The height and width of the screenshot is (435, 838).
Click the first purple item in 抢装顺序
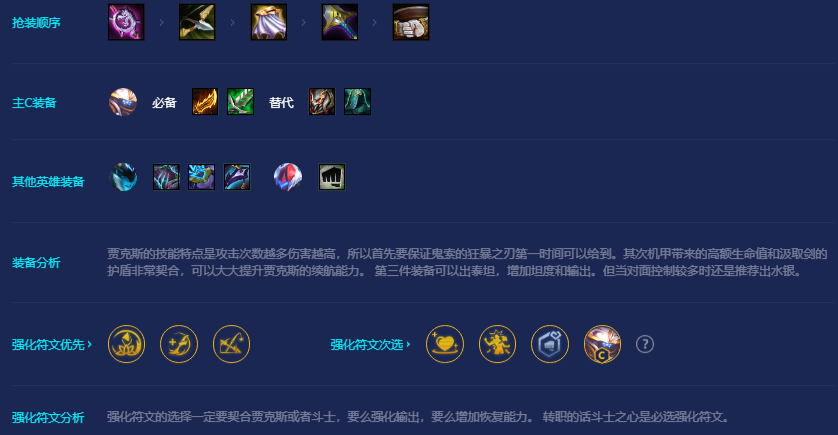[x=126, y=22]
